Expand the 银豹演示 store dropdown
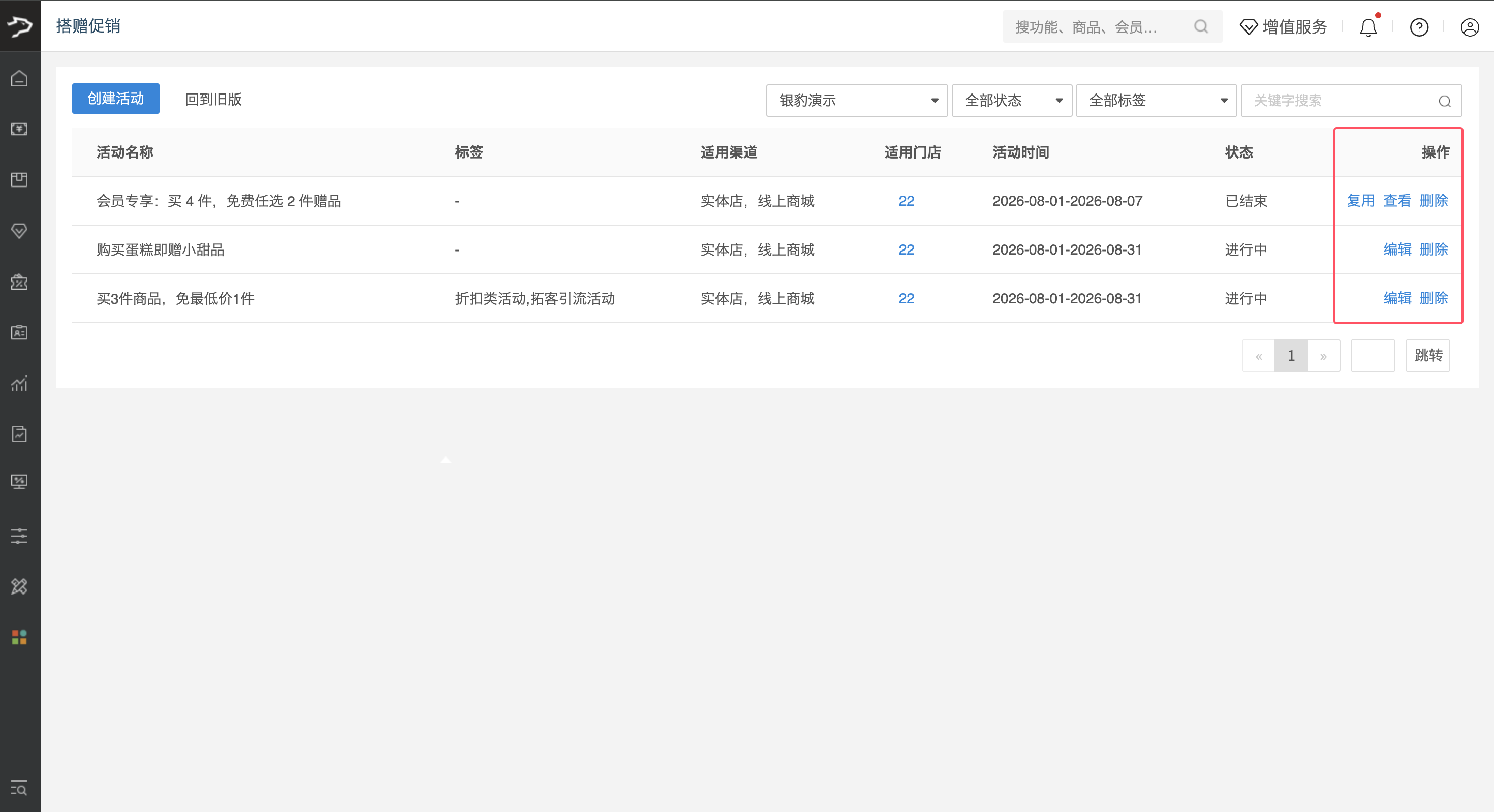The width and height of the screenshot is (1494, 812). pyautogui.click(x=857, y=101)
